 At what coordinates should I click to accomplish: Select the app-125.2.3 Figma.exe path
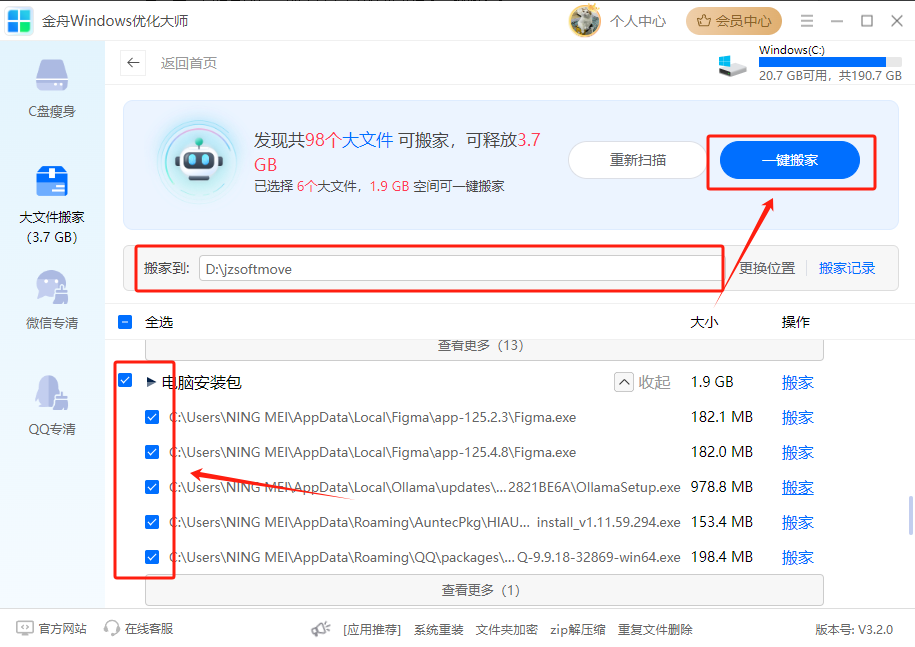point(372,417)
